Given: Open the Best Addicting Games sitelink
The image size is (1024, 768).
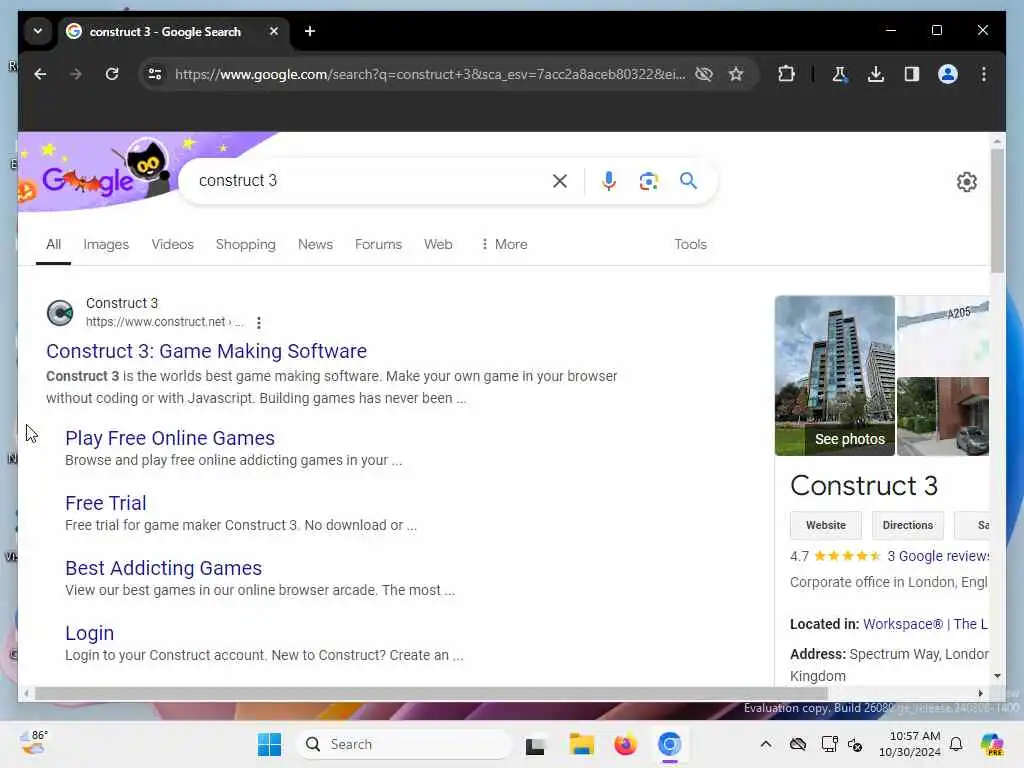Looking at the screenshot, I should pyautogui.click(x=163, y=568).
